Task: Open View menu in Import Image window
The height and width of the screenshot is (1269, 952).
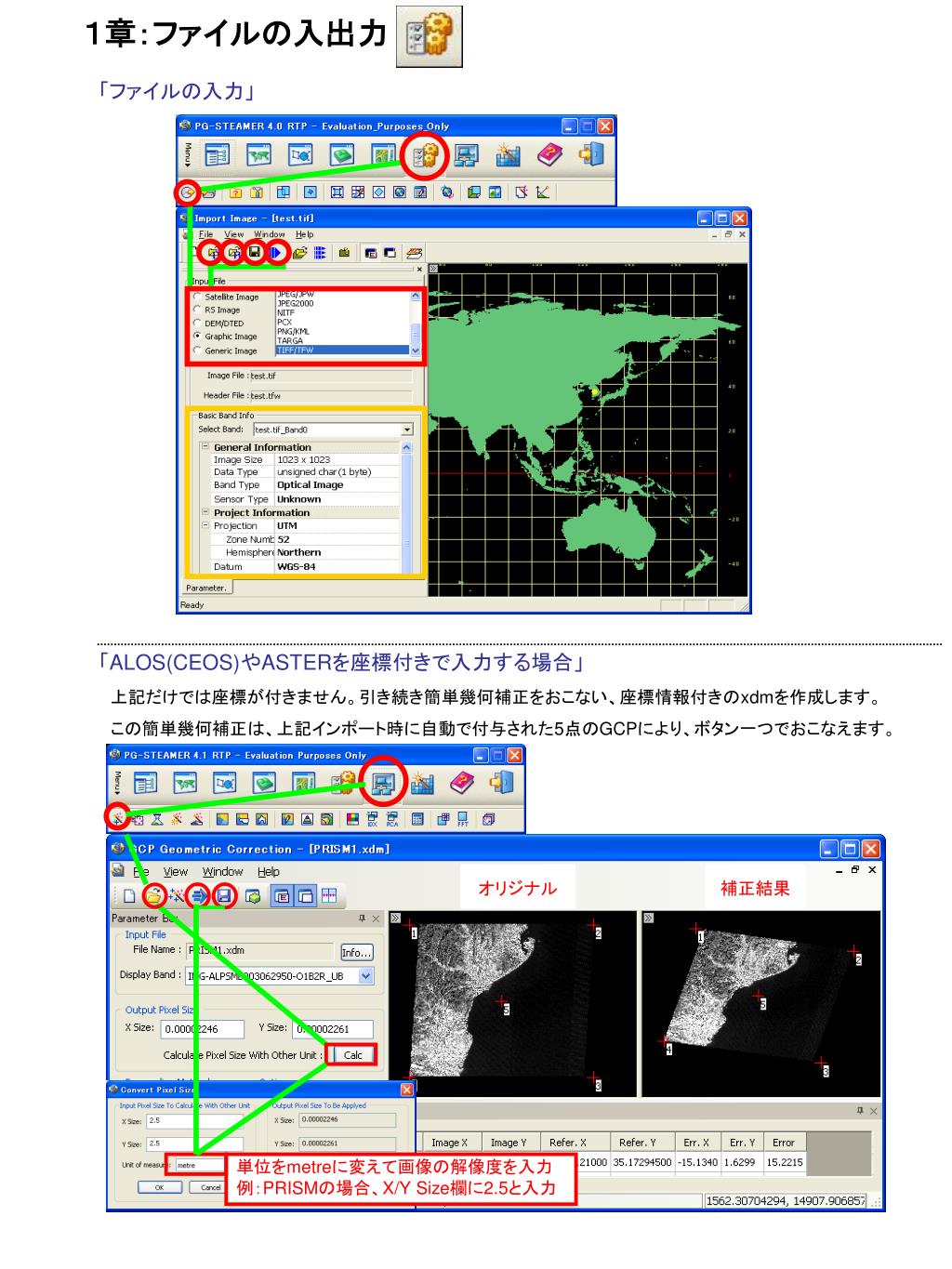Action: (x=233, y=234)
